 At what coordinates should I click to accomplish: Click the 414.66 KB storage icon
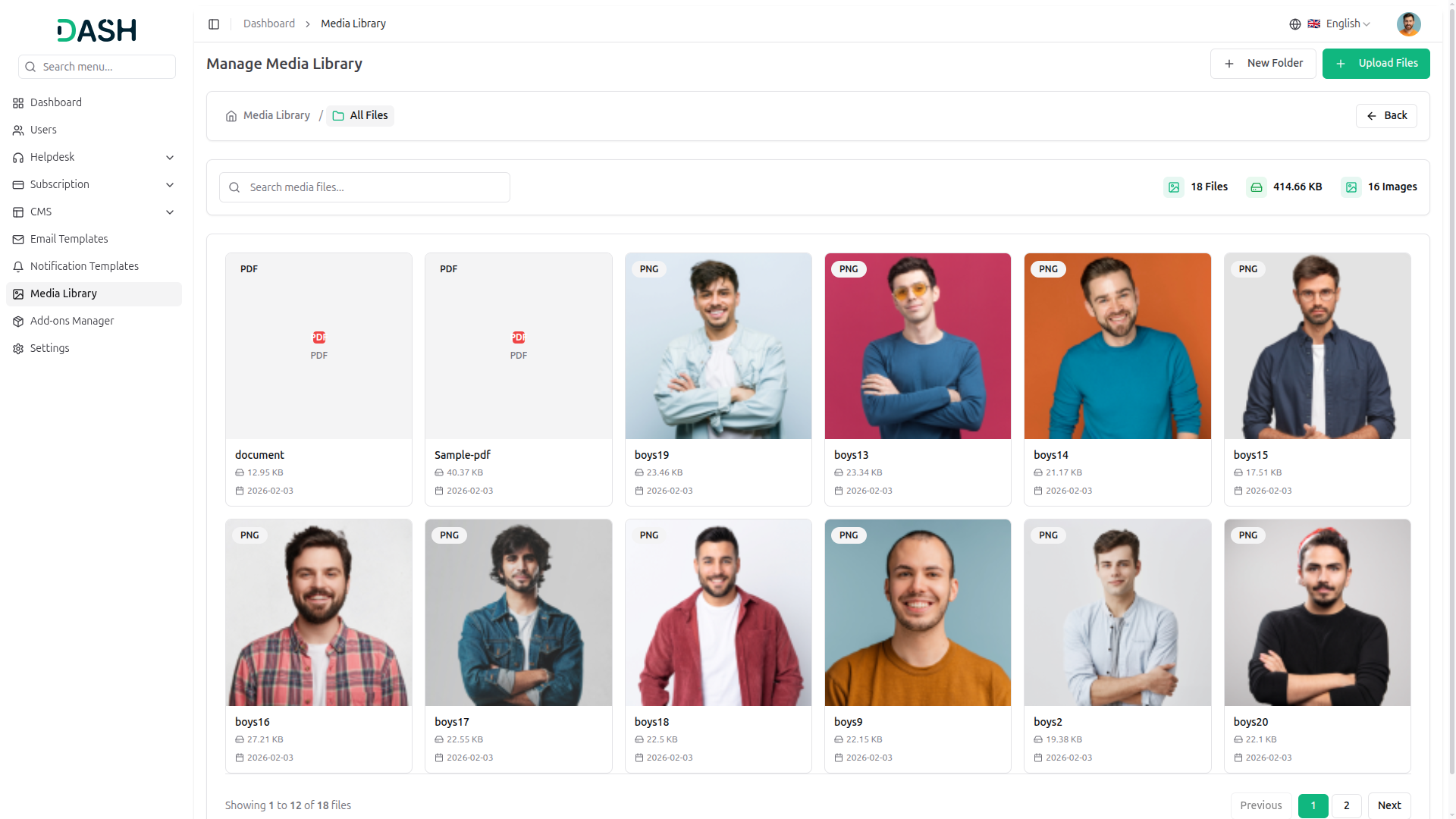click(x=1257, y=187)
